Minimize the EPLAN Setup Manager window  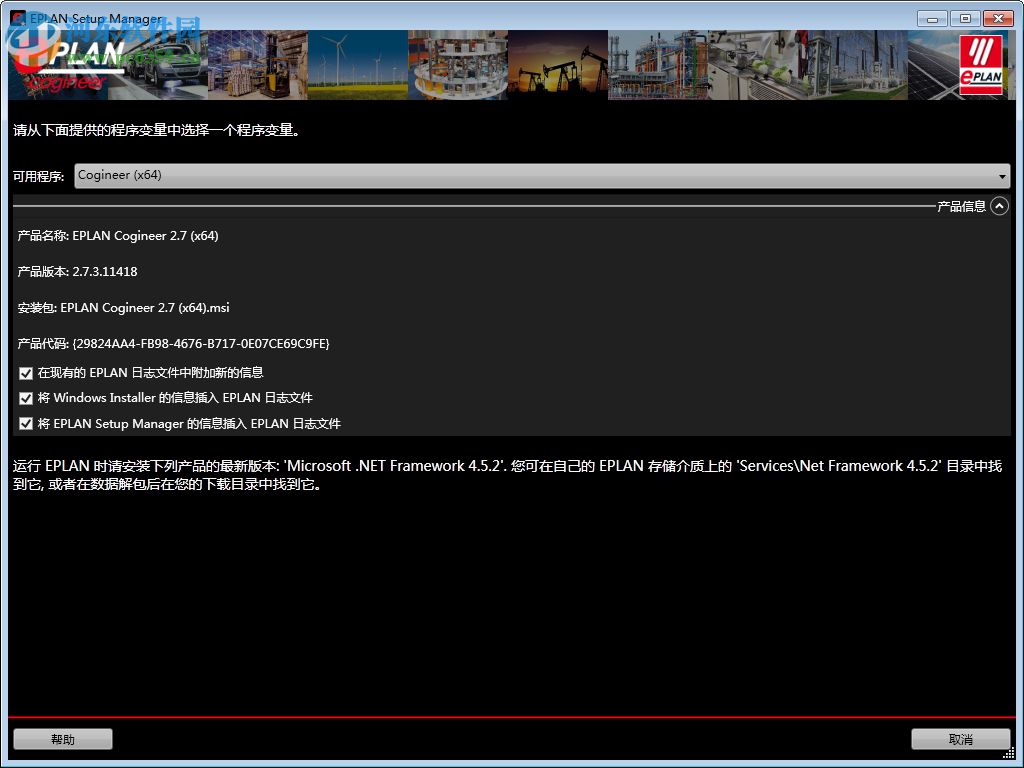click(933, 18)
